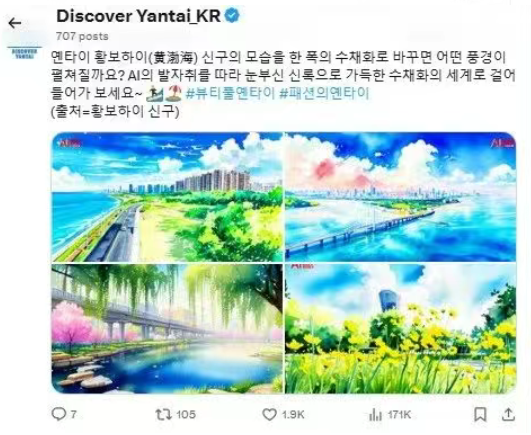Share the post via upload icon
The image size is (531, 435).
pyautogui.click(x=508, y=414)
